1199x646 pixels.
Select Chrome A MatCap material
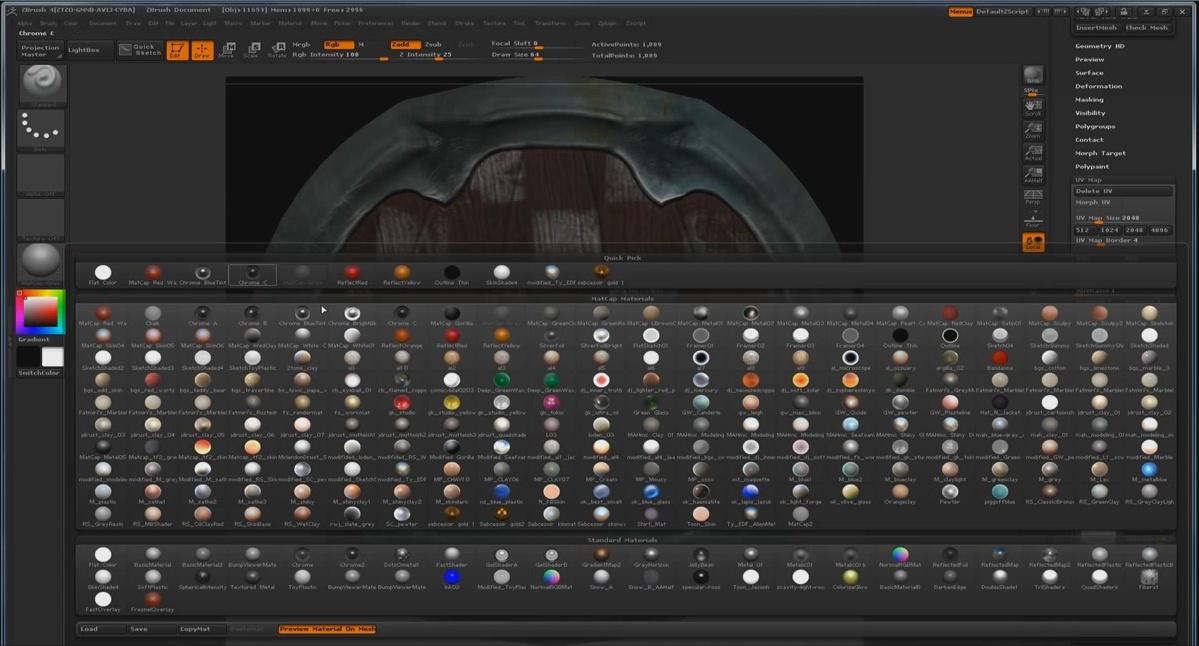[202, 315]
